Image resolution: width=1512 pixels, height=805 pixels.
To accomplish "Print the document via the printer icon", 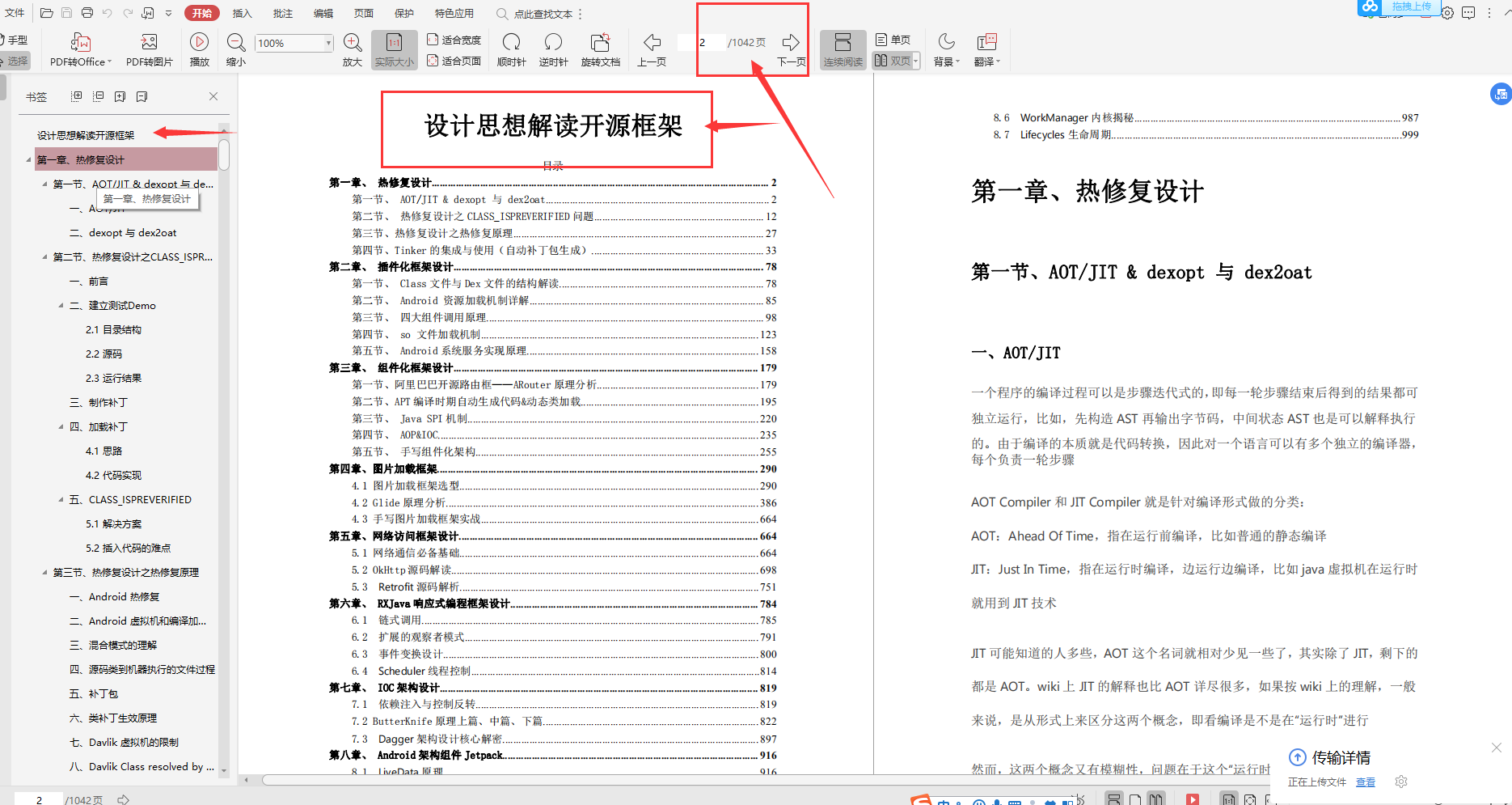I will 87,13.
